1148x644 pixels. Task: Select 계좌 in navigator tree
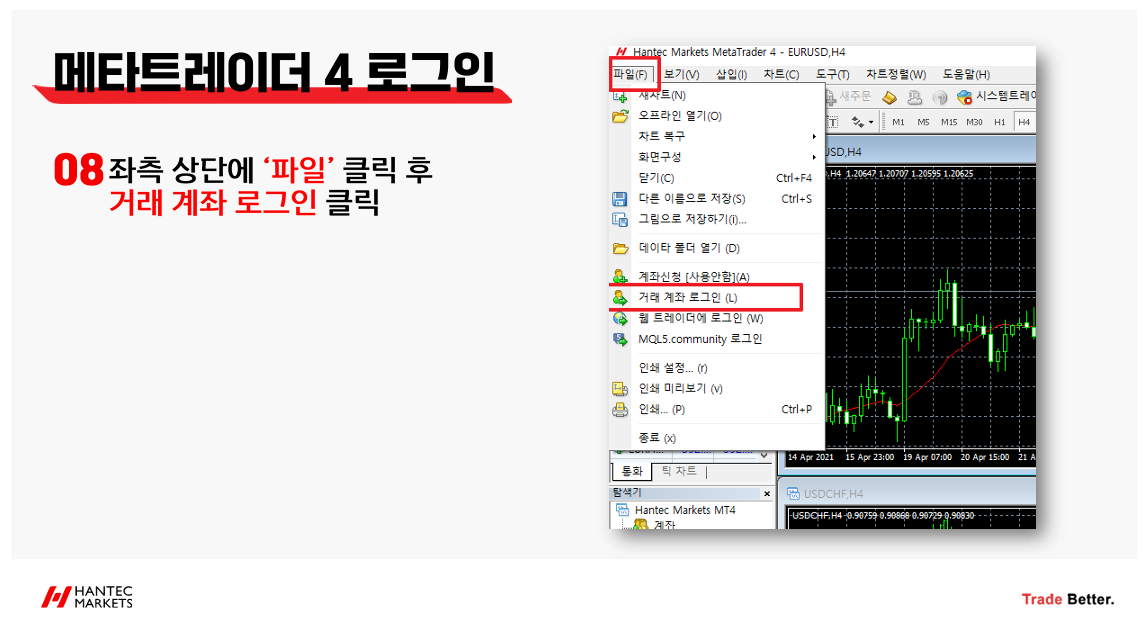click(663, 524)
